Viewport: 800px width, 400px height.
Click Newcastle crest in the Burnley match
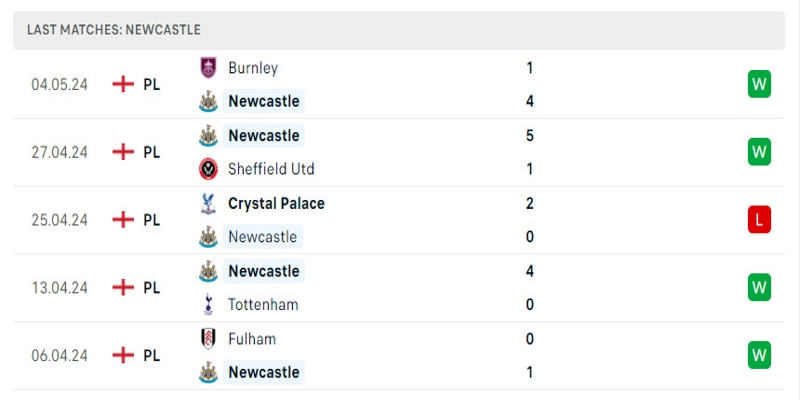(208, 101)
